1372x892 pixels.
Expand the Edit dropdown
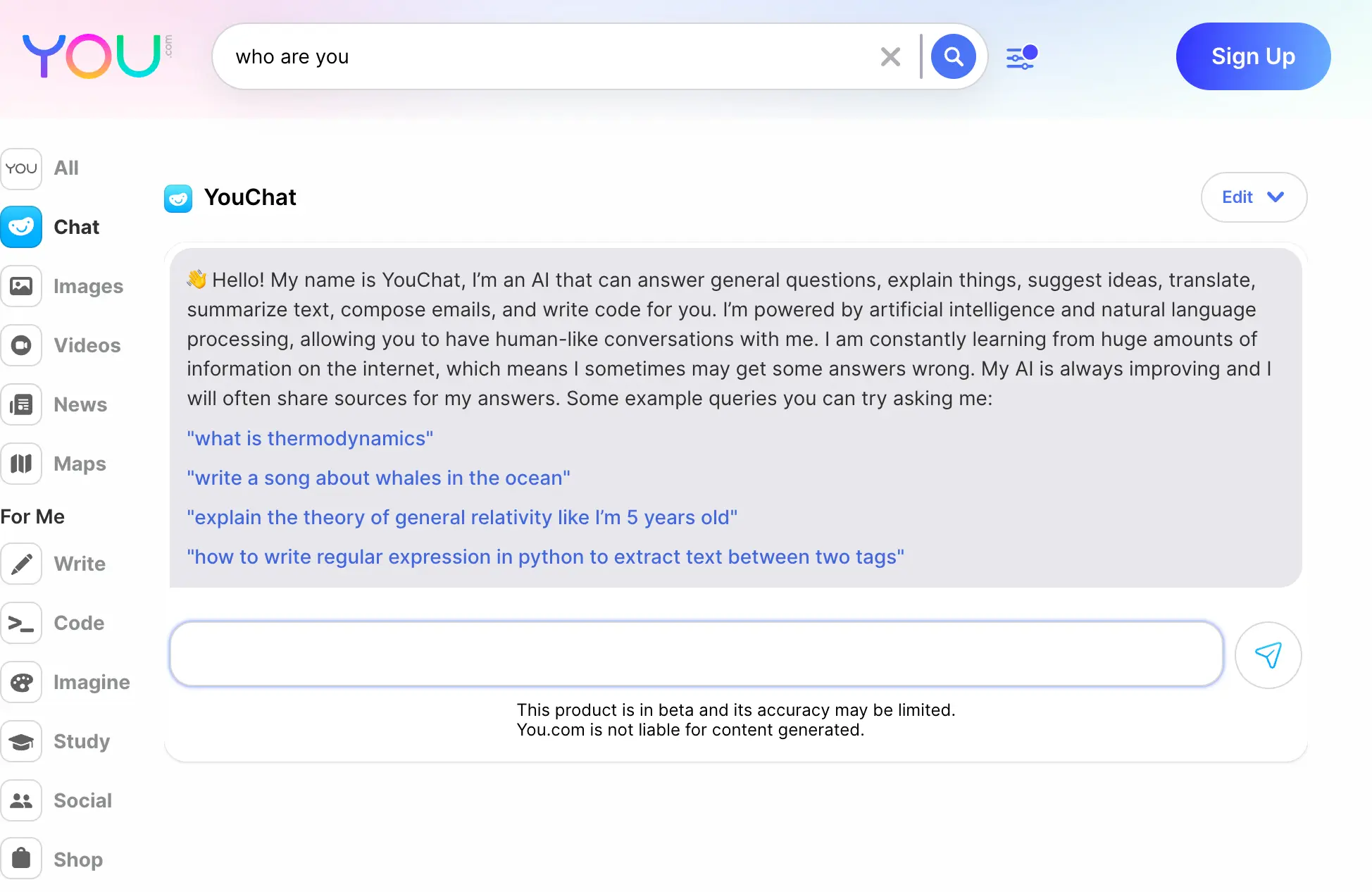tap(1254, 197)
